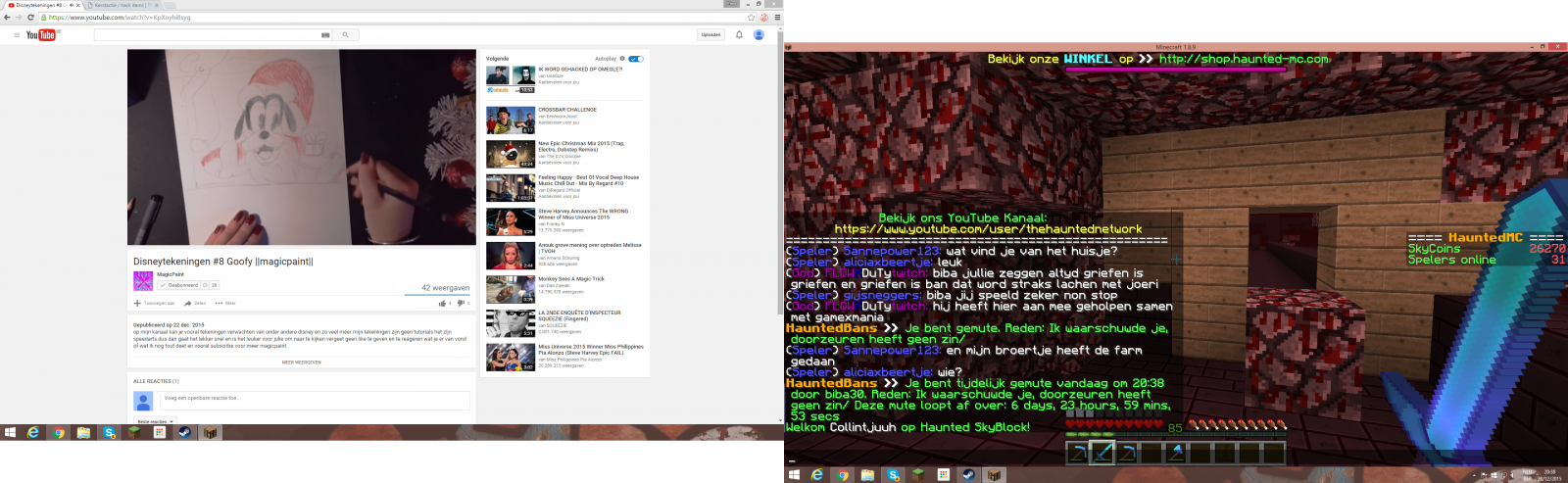Show hidden tray icons arrow
Screen dimensions: 1568x483
[x=1474, y=475]
